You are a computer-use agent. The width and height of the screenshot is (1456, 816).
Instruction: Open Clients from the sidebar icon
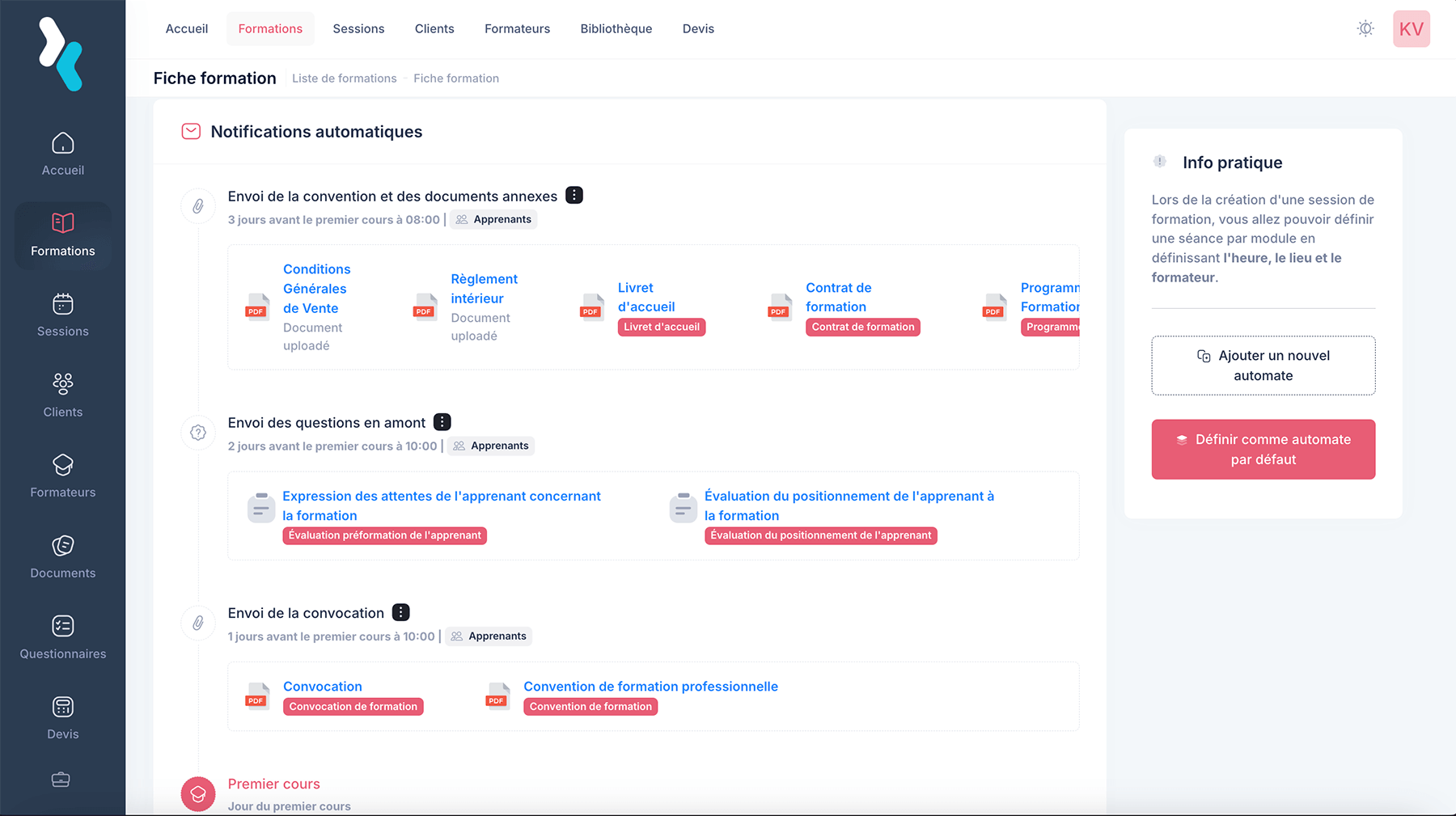click(x=62, y=383)
